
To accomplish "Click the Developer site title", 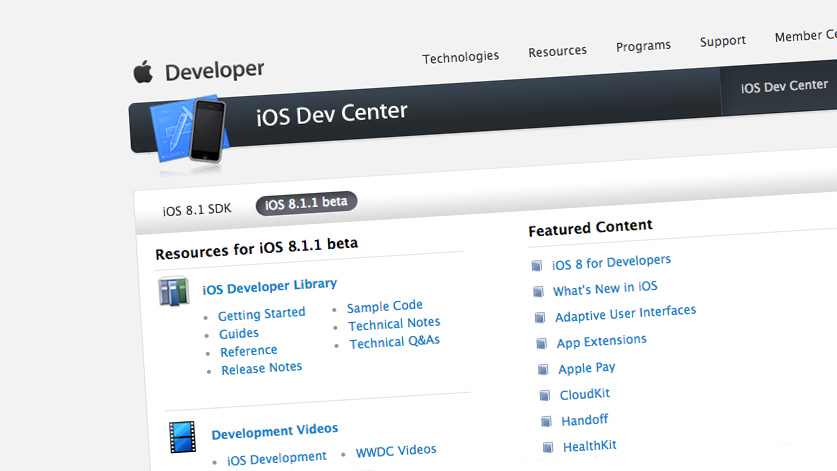I will click(x=215, y=70).
